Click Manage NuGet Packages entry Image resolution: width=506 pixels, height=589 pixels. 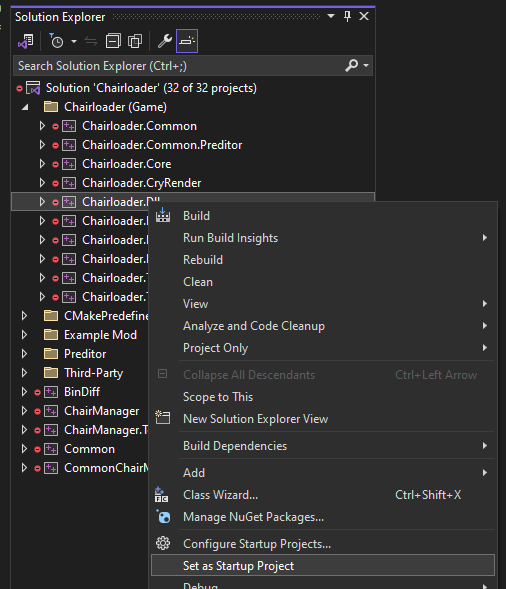[x=253, y=517]
